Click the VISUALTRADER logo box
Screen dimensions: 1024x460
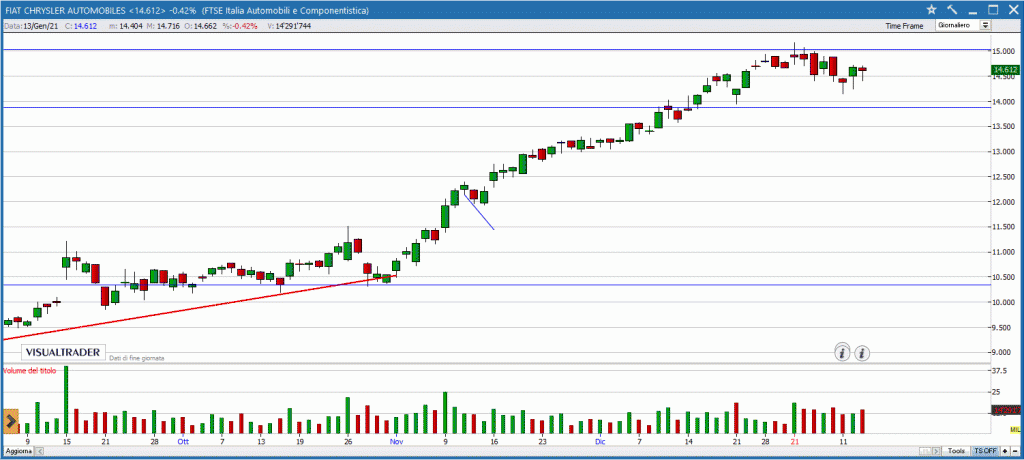(x=63, y=353)
